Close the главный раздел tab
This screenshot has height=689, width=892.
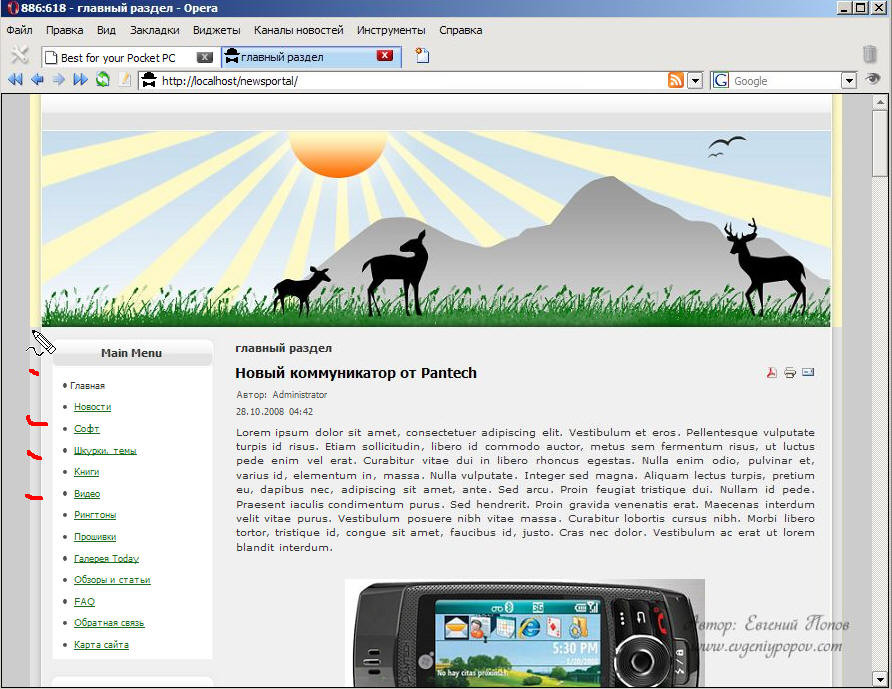(x=385, y=55)
